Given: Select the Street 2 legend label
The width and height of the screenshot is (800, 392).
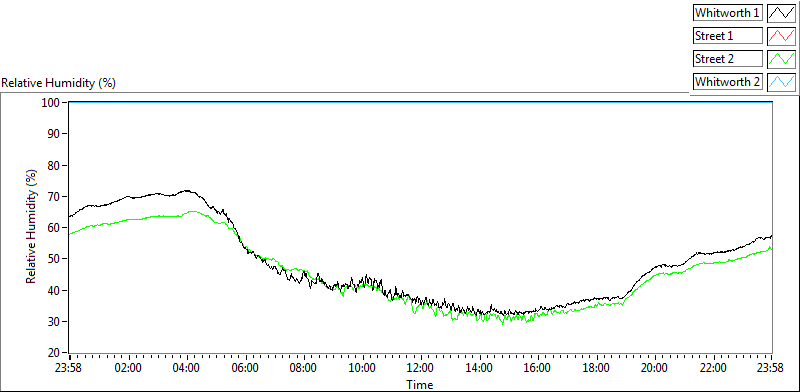Looking at the screenshot, I should [x=728, y=59].
